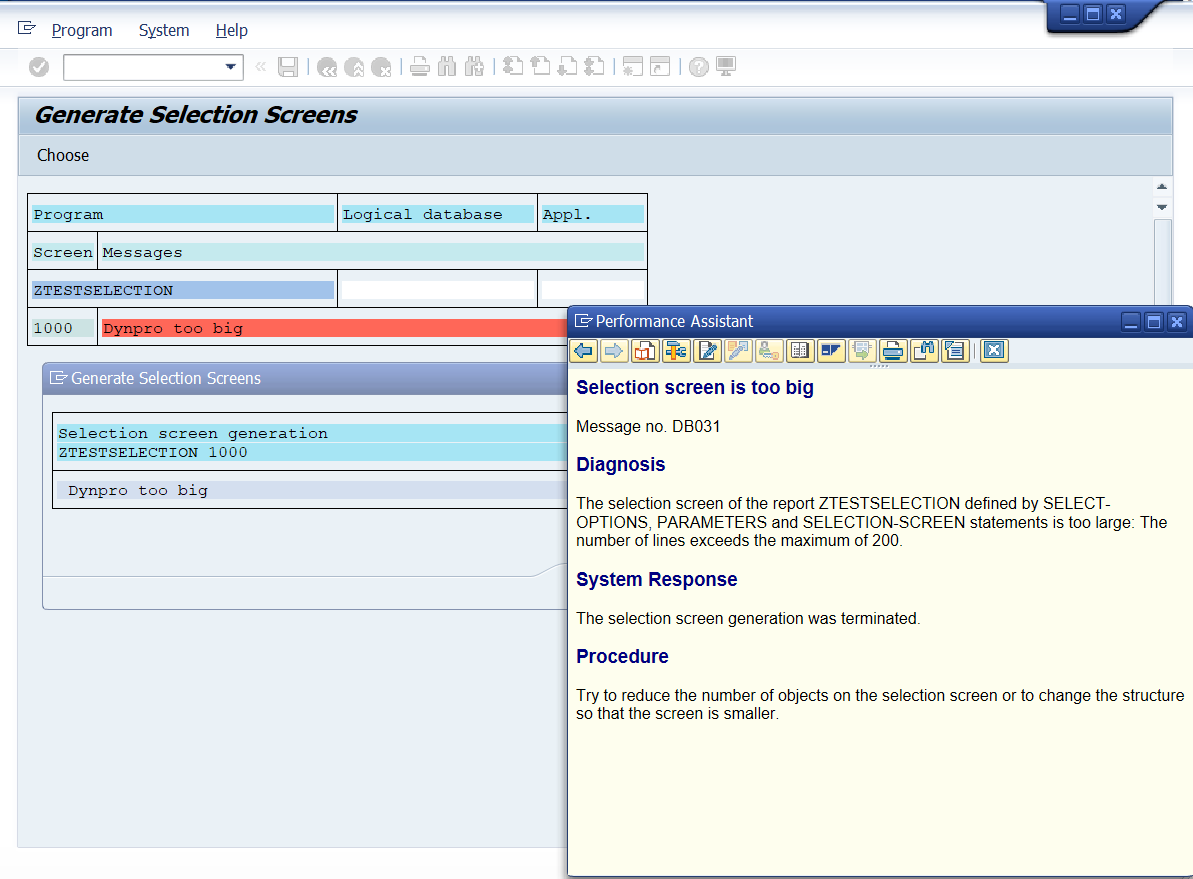This screenshot has width=1193, height=879.
Task: Click the Choose button
Action: coord(63,155)
